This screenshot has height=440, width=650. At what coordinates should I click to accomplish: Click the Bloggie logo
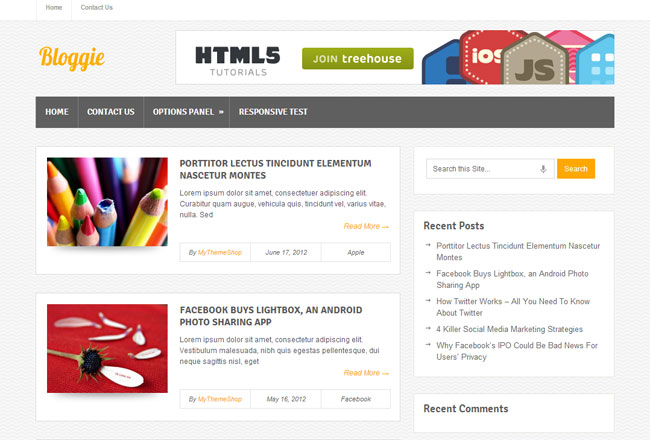(x=72, y=58)
